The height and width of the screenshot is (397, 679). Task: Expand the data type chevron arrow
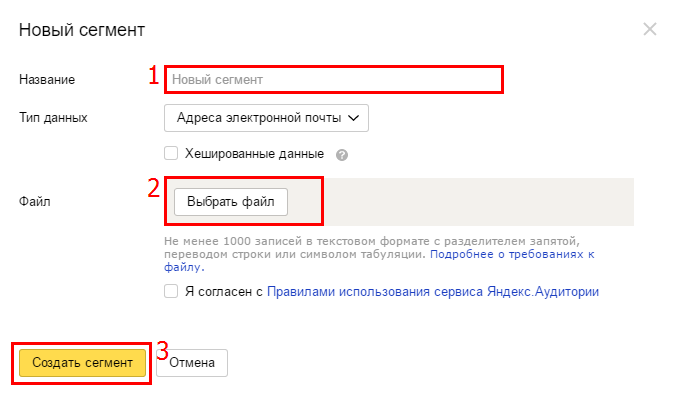point(354,118)
